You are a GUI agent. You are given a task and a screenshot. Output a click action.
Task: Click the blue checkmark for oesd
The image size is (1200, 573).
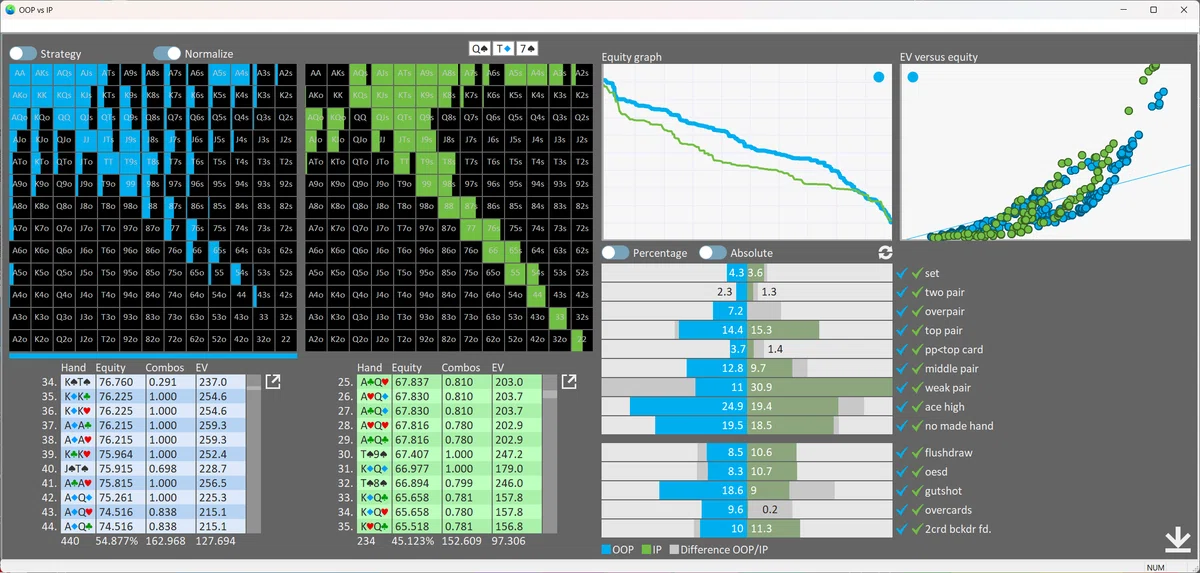click(x=903, y=472)
